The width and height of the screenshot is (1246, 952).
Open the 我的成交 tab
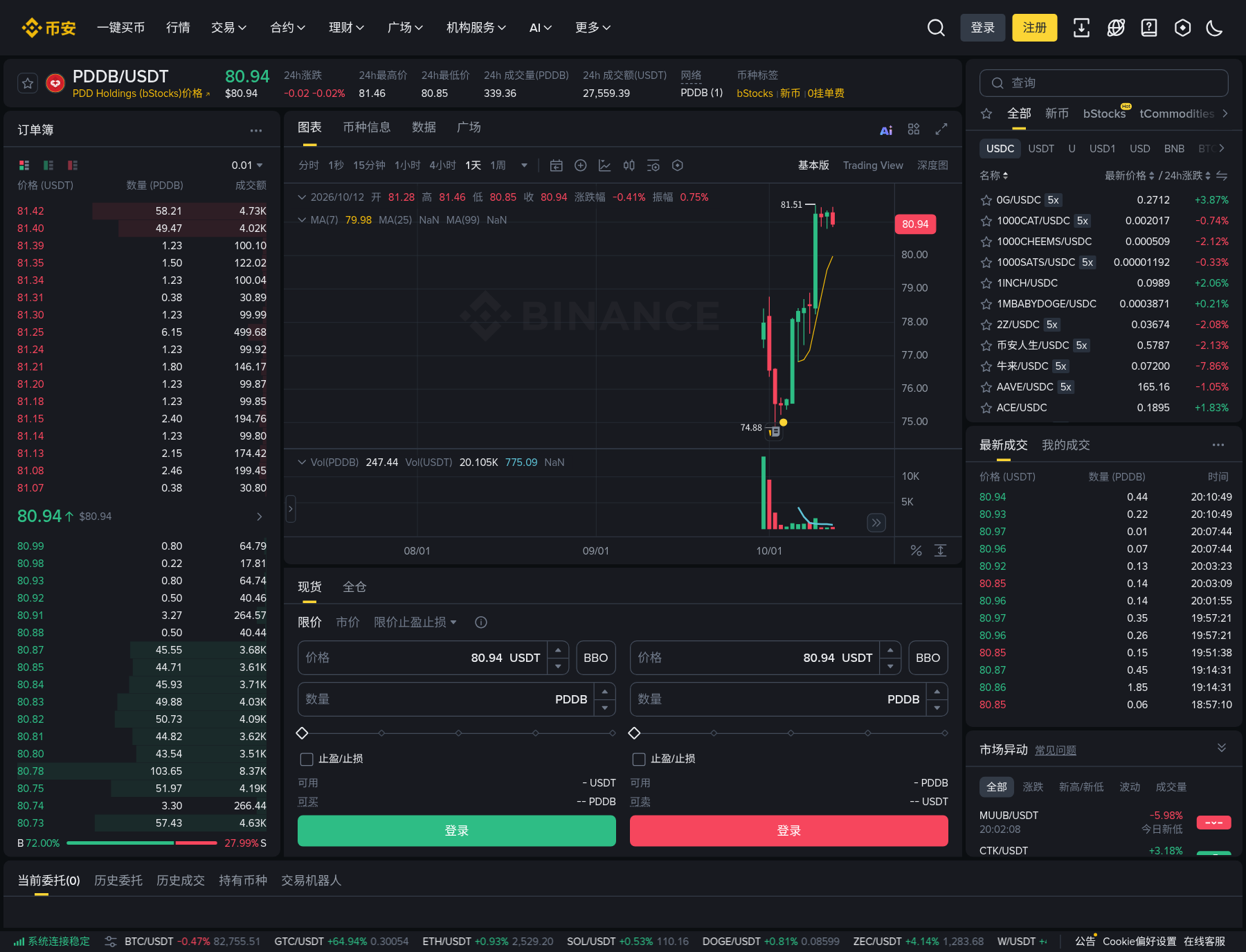[x=1066, y=445]
